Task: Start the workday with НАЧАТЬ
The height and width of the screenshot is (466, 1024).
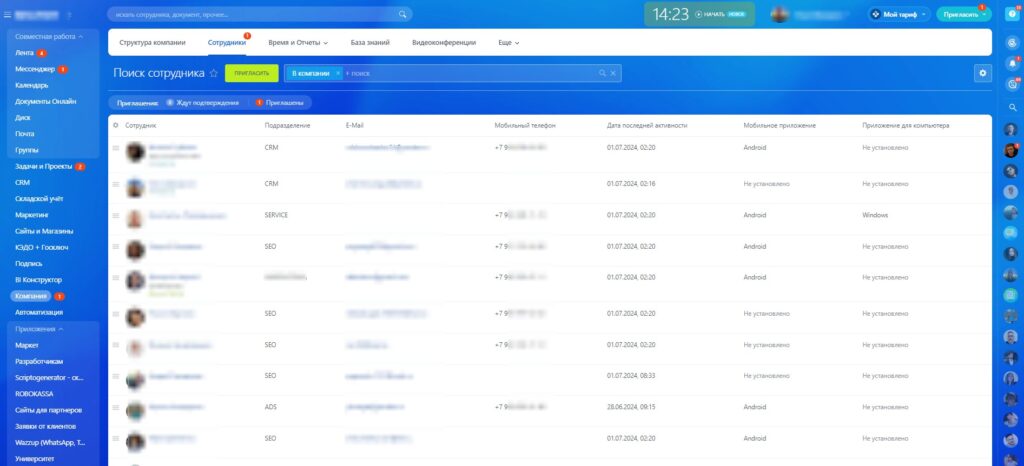Action: pyautogui.click(x=714, y=14)
